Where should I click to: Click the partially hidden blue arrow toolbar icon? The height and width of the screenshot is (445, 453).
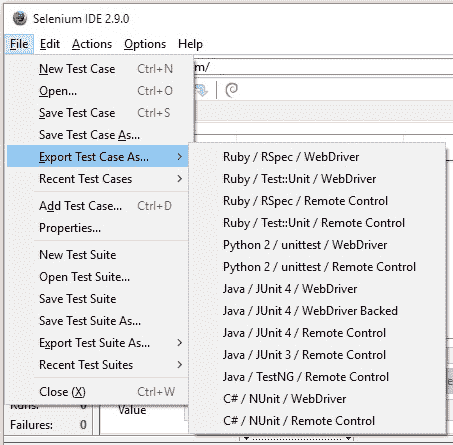coord(201,90)
